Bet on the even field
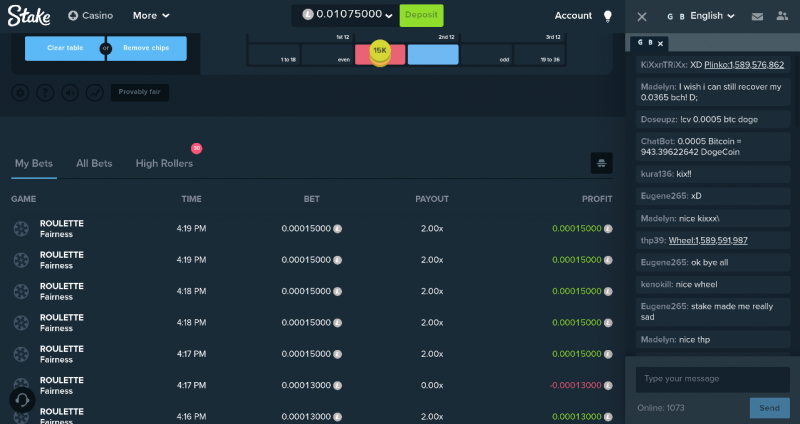 tap(327, 54)
